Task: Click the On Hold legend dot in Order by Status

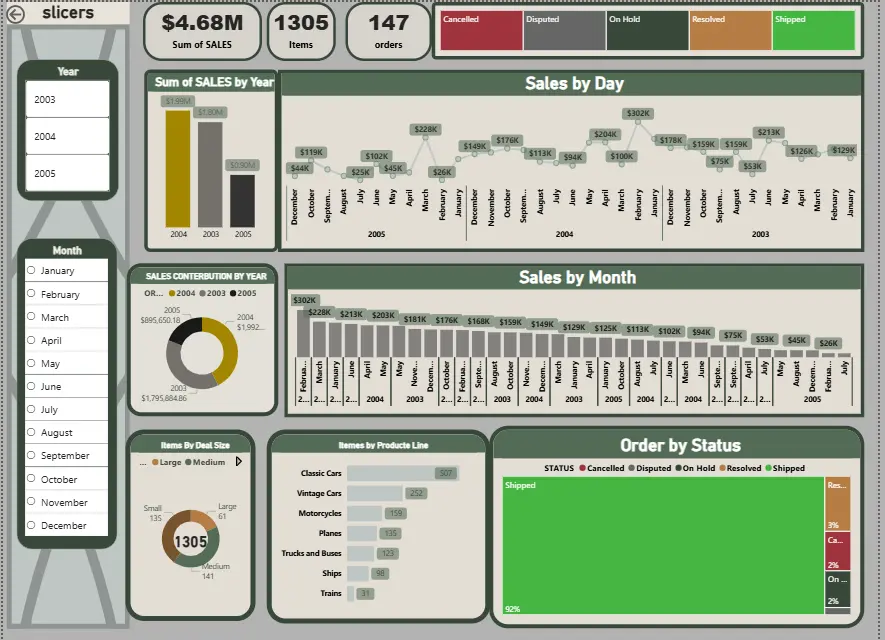Action: point(678,468)
